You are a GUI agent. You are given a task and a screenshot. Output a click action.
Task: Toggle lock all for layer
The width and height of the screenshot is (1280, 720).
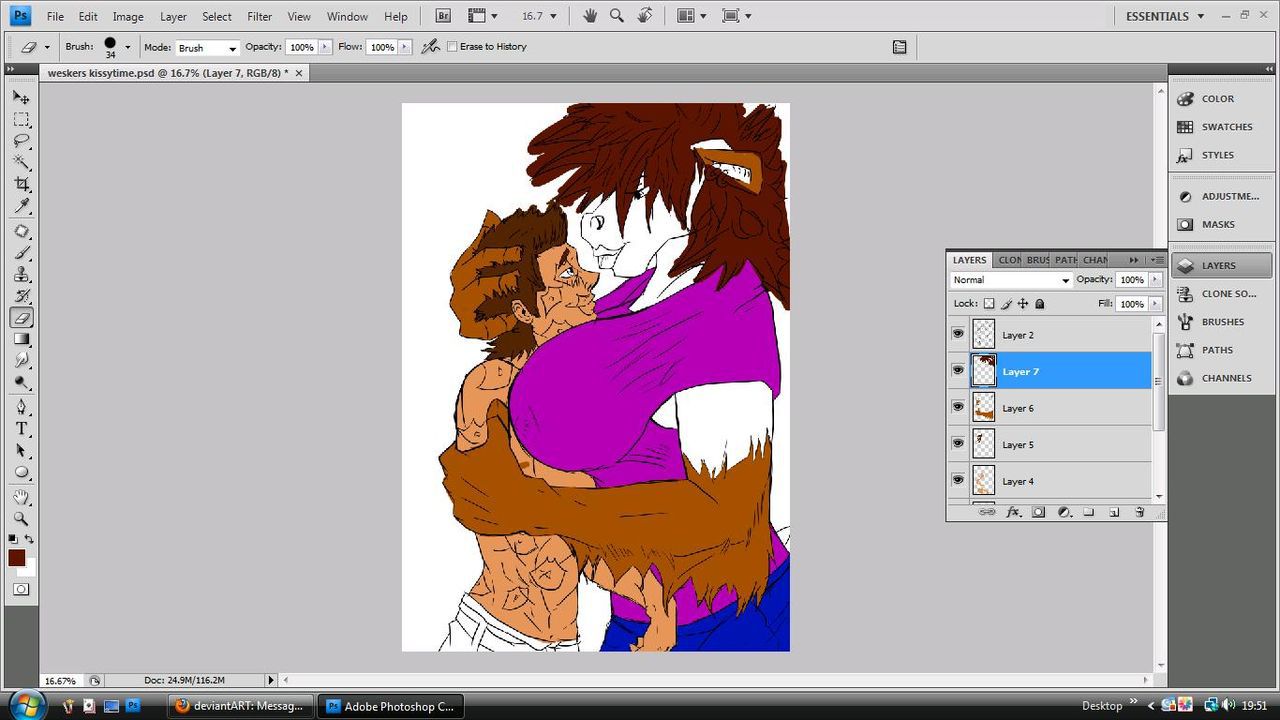[x=1040, y=304]
